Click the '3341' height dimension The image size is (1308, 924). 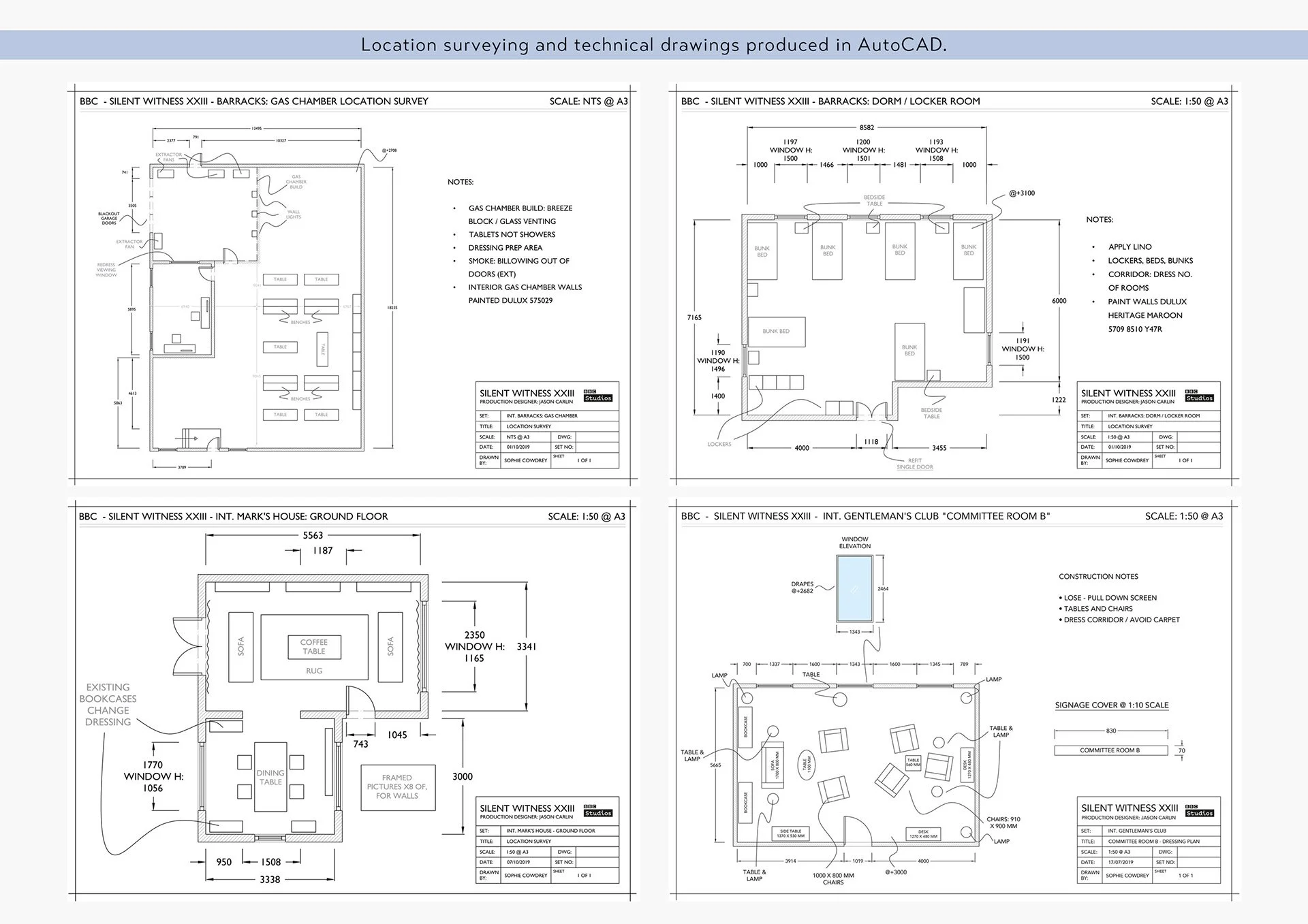point(527,646)
